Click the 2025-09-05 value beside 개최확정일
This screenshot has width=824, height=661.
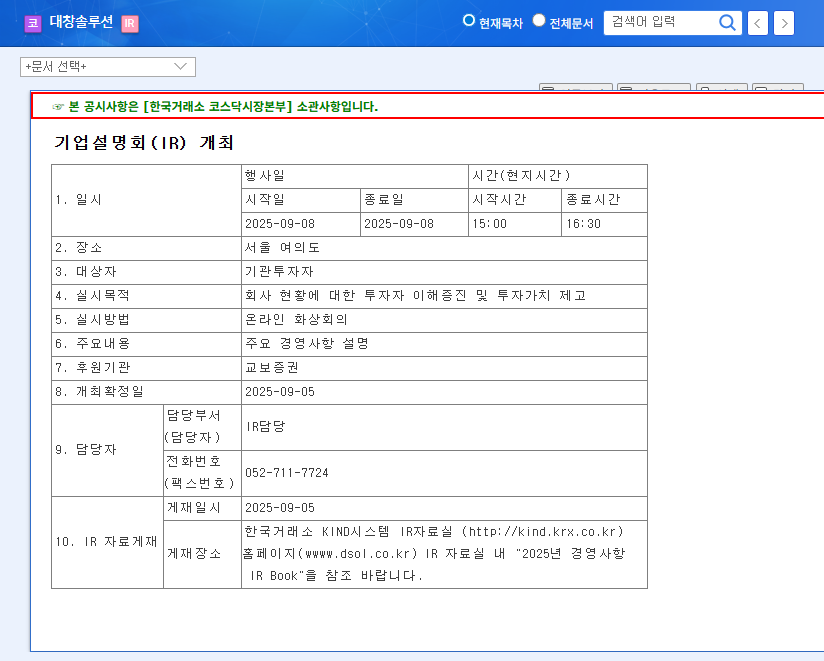280,391
